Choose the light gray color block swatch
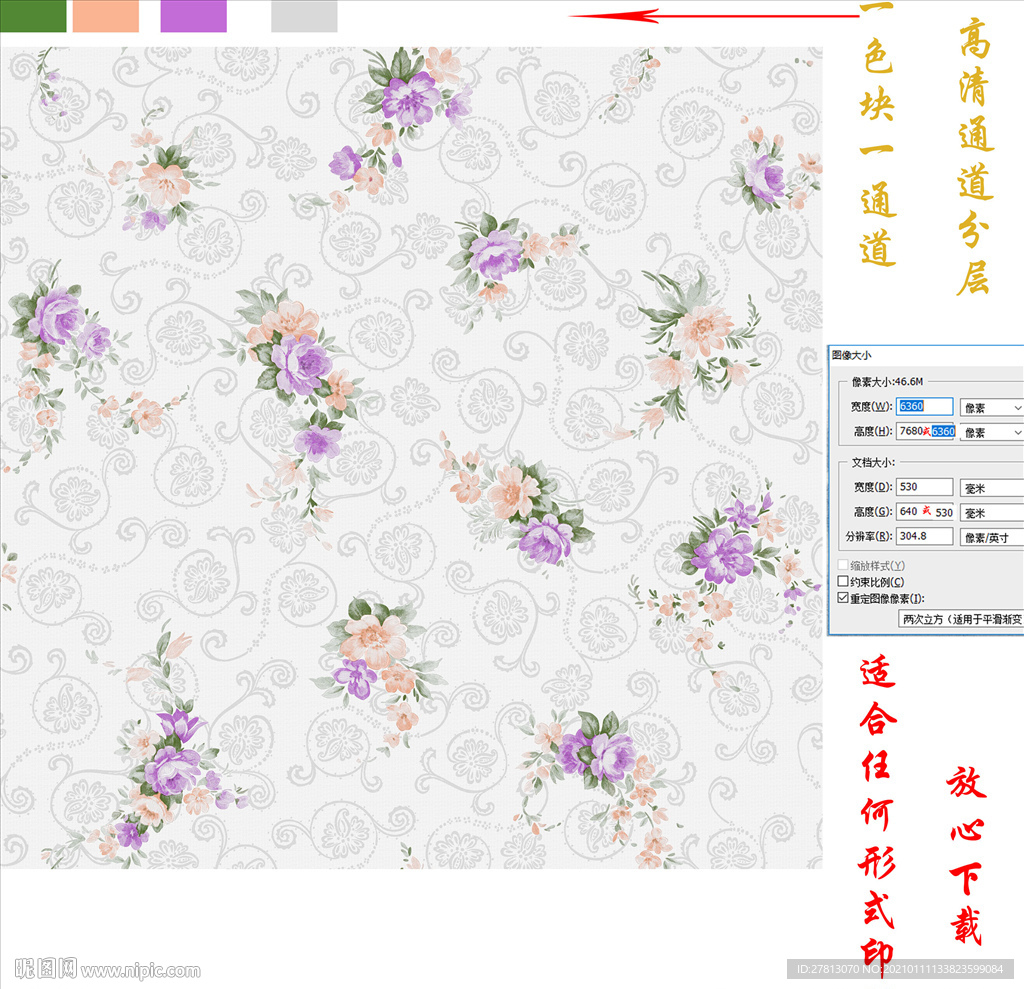Image resolution: width=1024 pixels, height=989 pixels. [x=304, y=16]
